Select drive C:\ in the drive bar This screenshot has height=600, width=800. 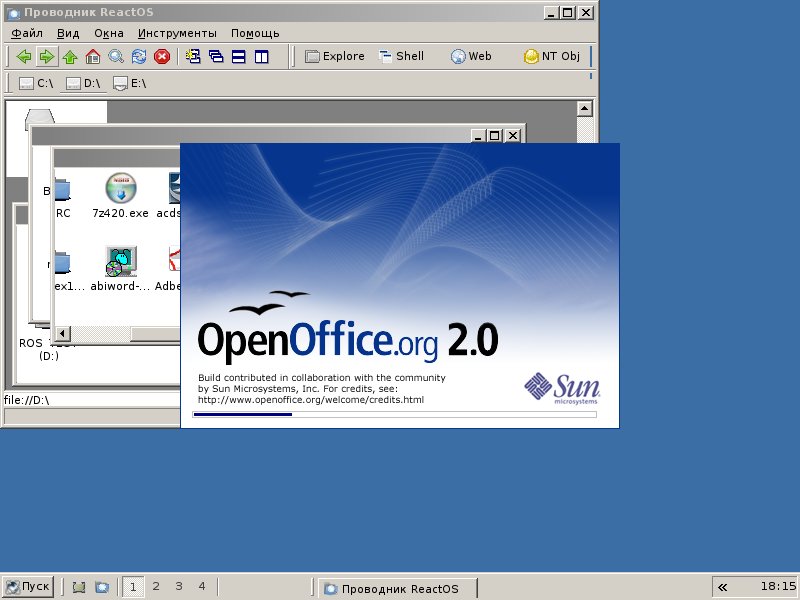point(36,83)
